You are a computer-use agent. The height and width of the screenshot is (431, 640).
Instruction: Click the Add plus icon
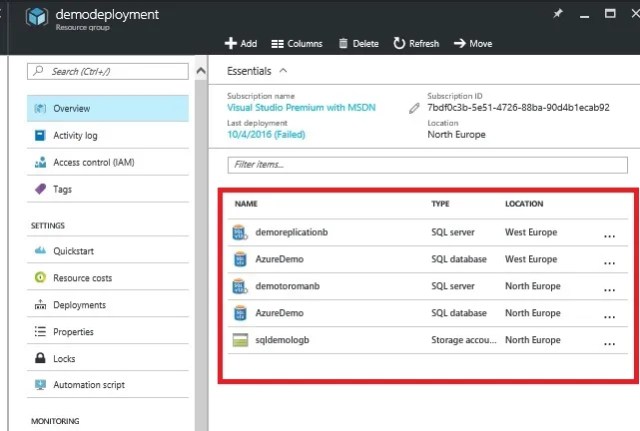231,43
